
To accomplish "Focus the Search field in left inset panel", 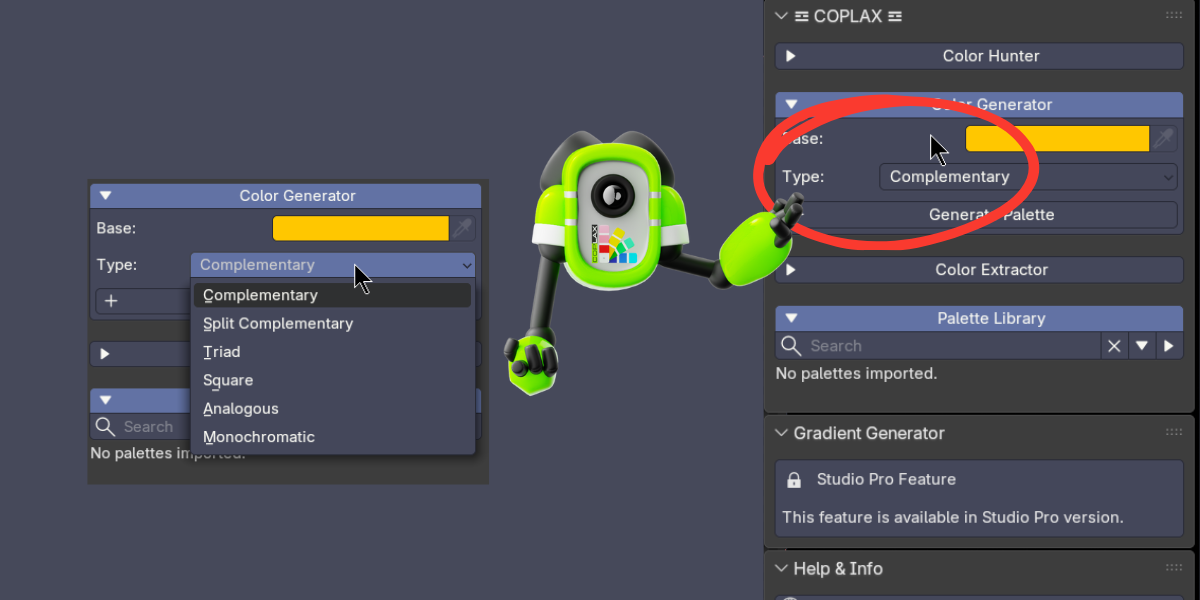I will click(x=148, y=427).
